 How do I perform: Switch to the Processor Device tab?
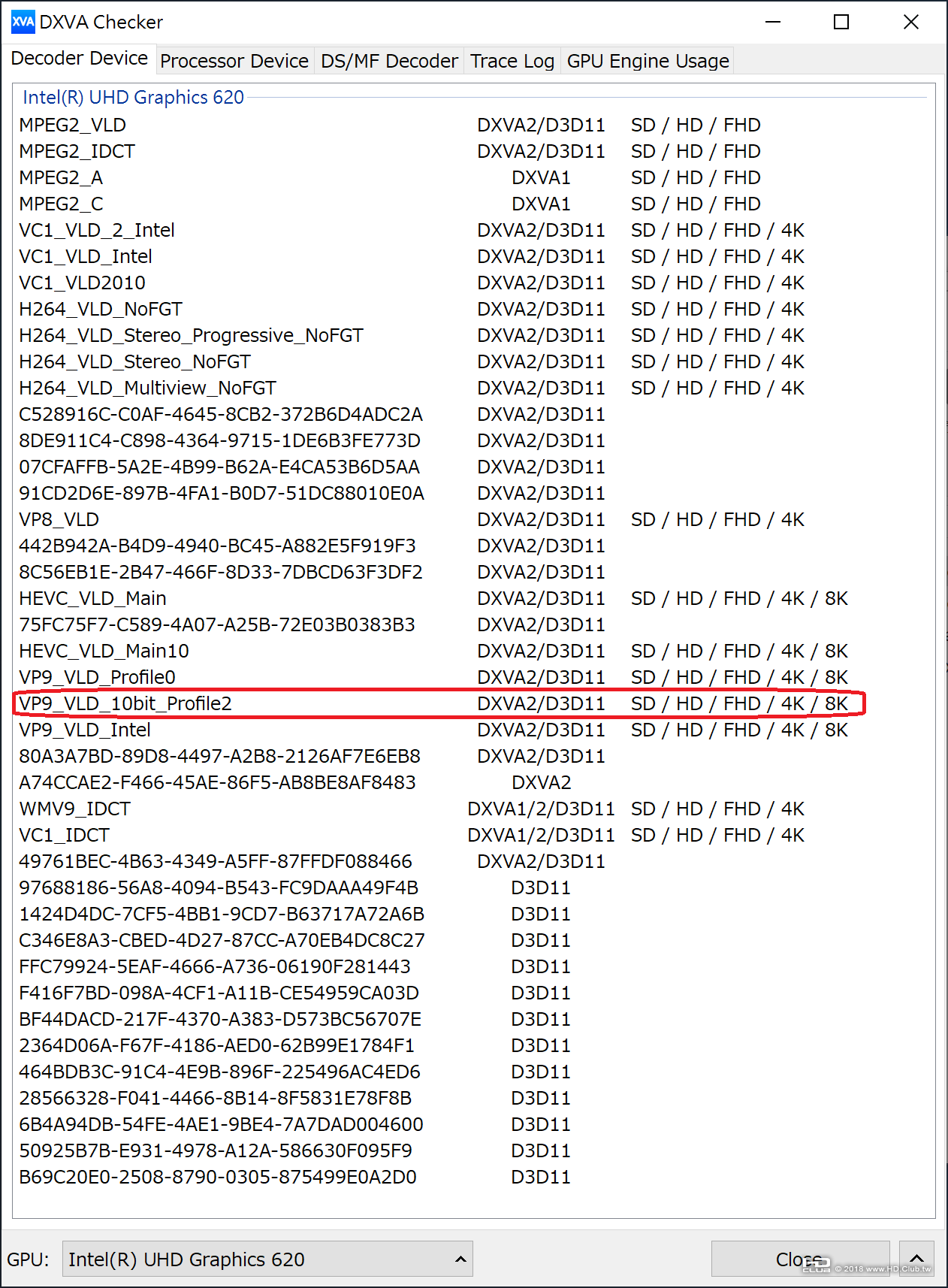234,61
